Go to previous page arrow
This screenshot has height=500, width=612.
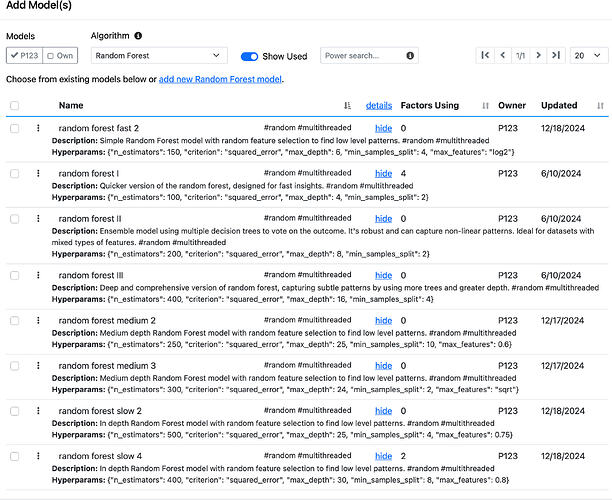[503, 55]
